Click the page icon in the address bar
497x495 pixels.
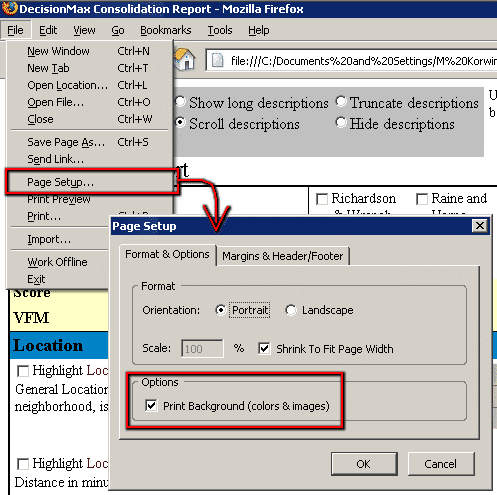click(x=218, y=60)
